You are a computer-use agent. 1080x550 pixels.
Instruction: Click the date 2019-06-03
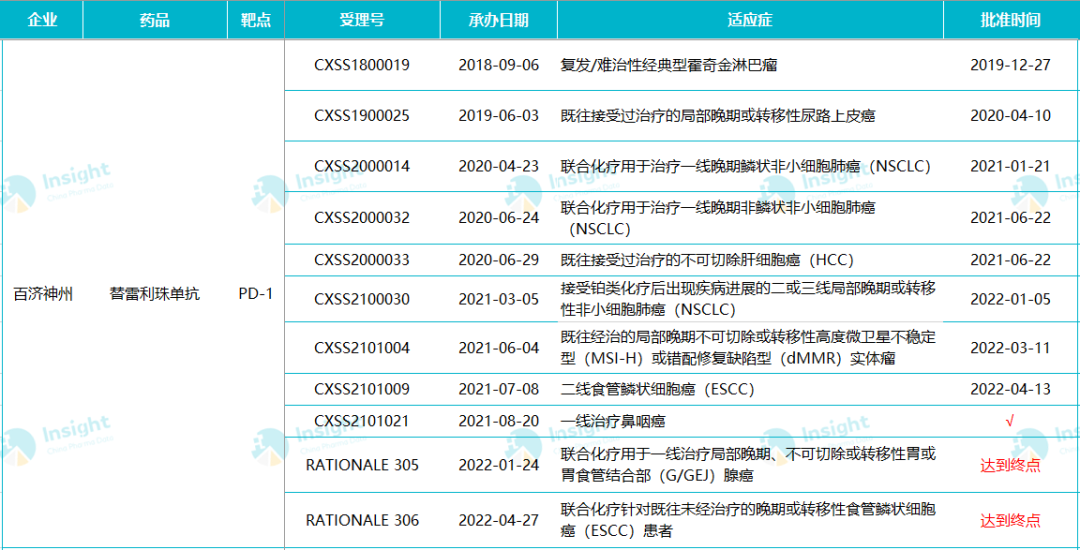pos(499,116)
